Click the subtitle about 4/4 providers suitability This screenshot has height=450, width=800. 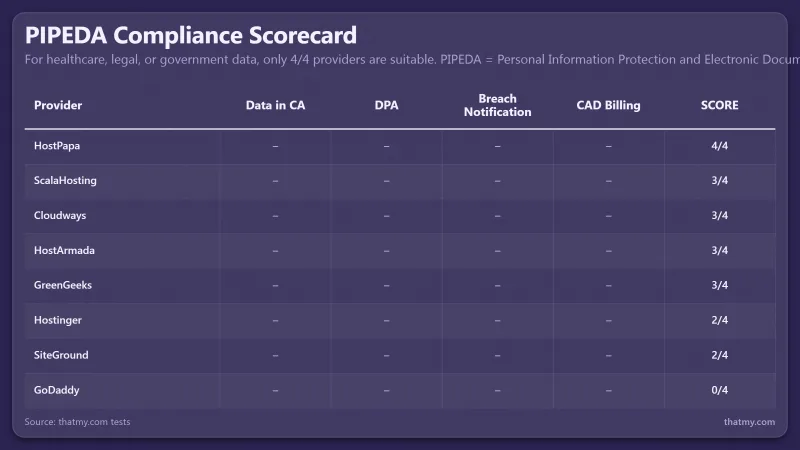[412, 60]
